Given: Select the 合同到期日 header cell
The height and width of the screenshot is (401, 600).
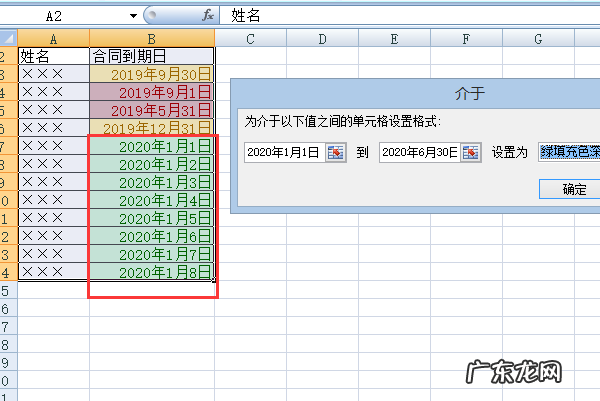Looking at the screenshot, I should point(151,56).
